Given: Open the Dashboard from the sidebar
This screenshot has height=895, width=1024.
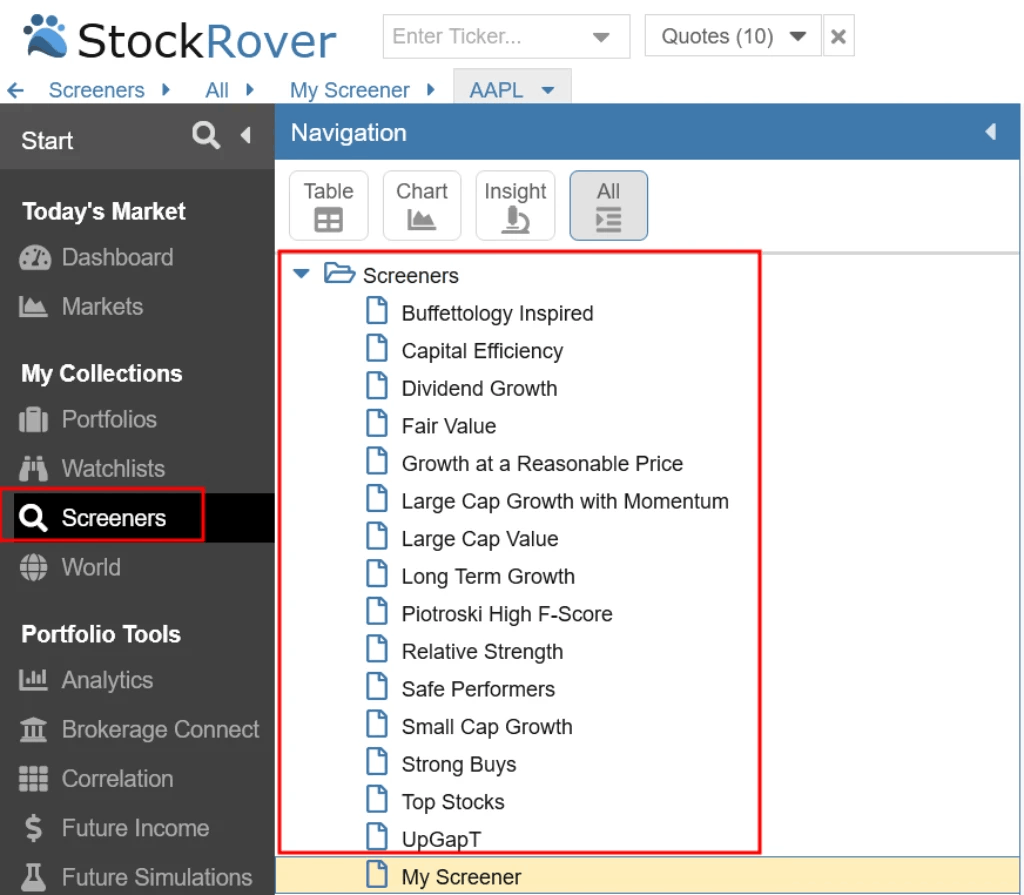Looking at the screenshot, I should click(115, 257).
